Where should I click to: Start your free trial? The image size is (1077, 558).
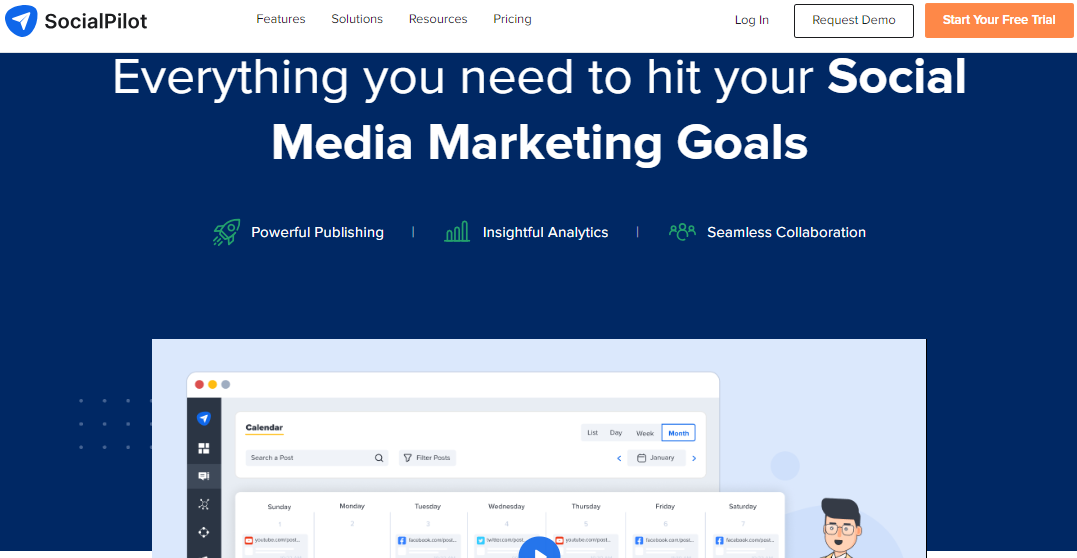point(999,21)
